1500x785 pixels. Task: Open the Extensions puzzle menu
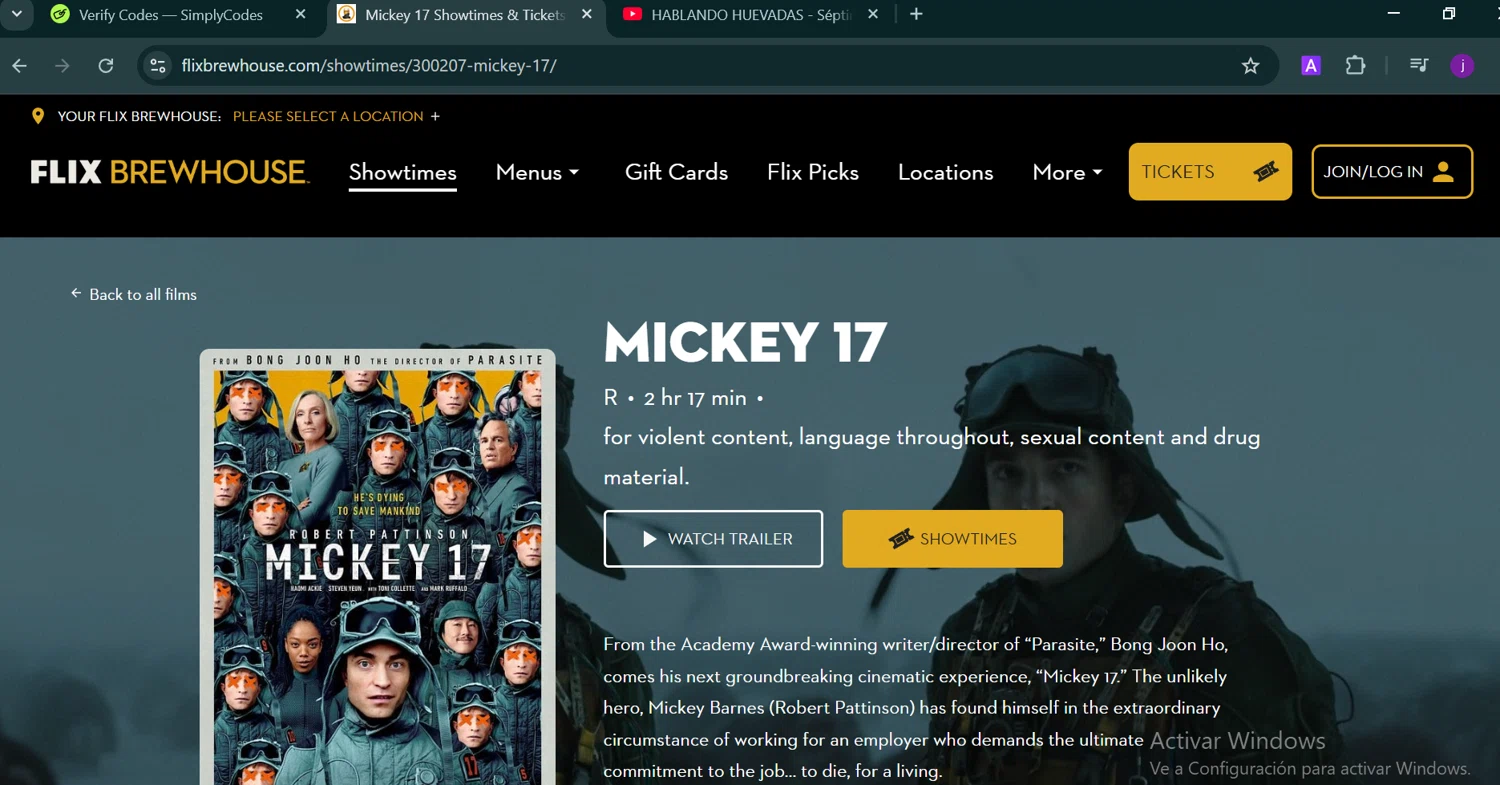1355,66
